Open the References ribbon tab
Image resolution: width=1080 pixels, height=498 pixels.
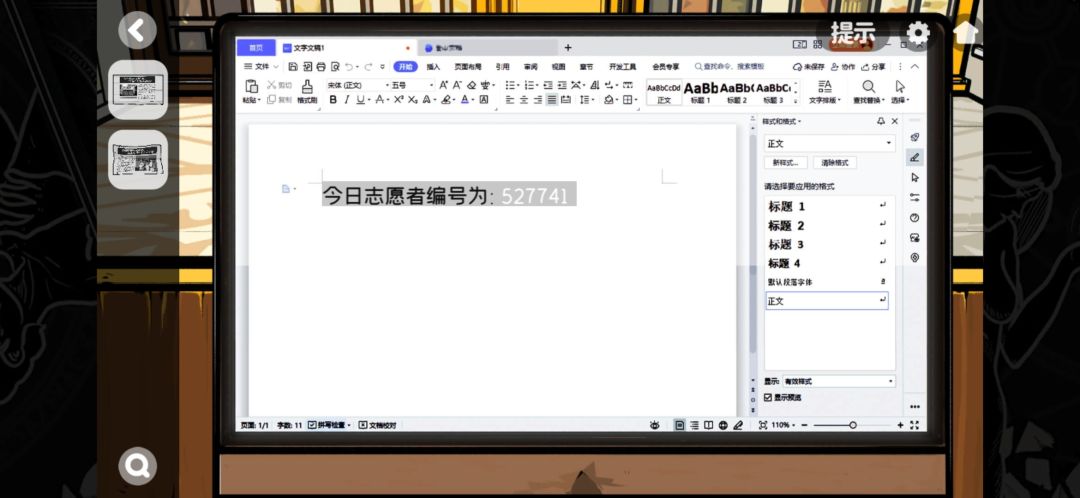coord(502,67)
